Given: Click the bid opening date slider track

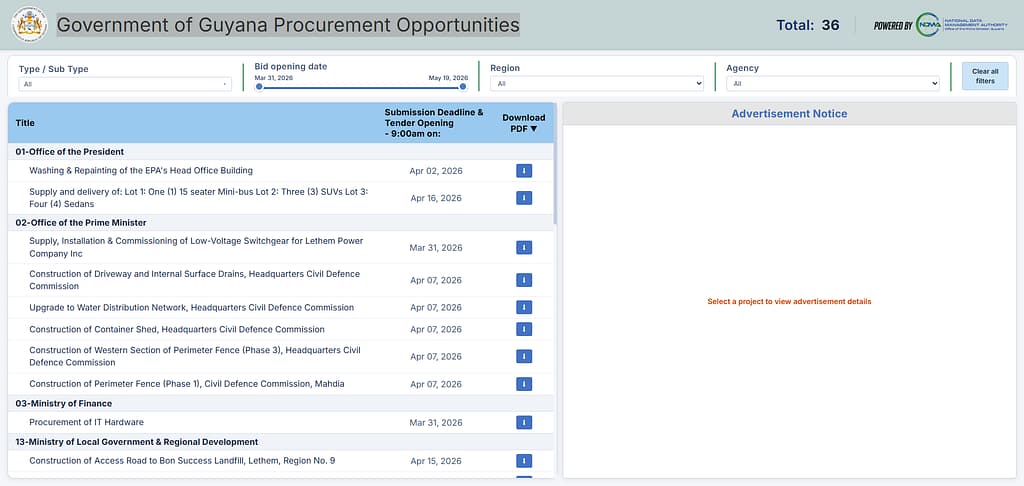Looking at the screenshot, I should pos(361,87).
